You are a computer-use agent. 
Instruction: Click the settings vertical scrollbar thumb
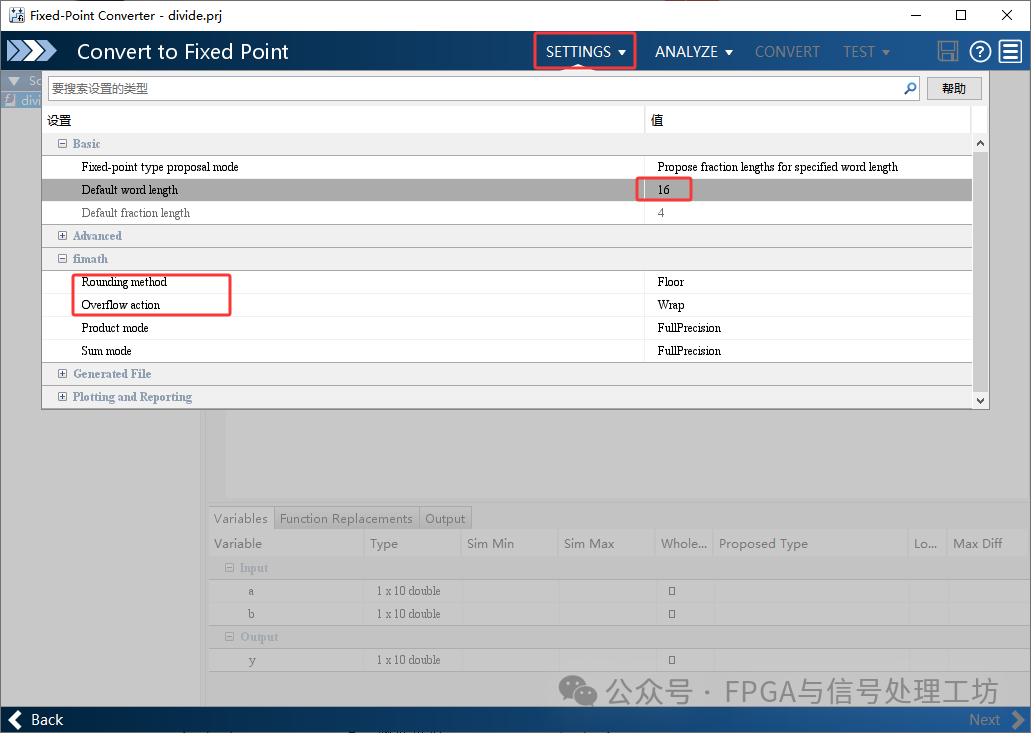(980, 271)
